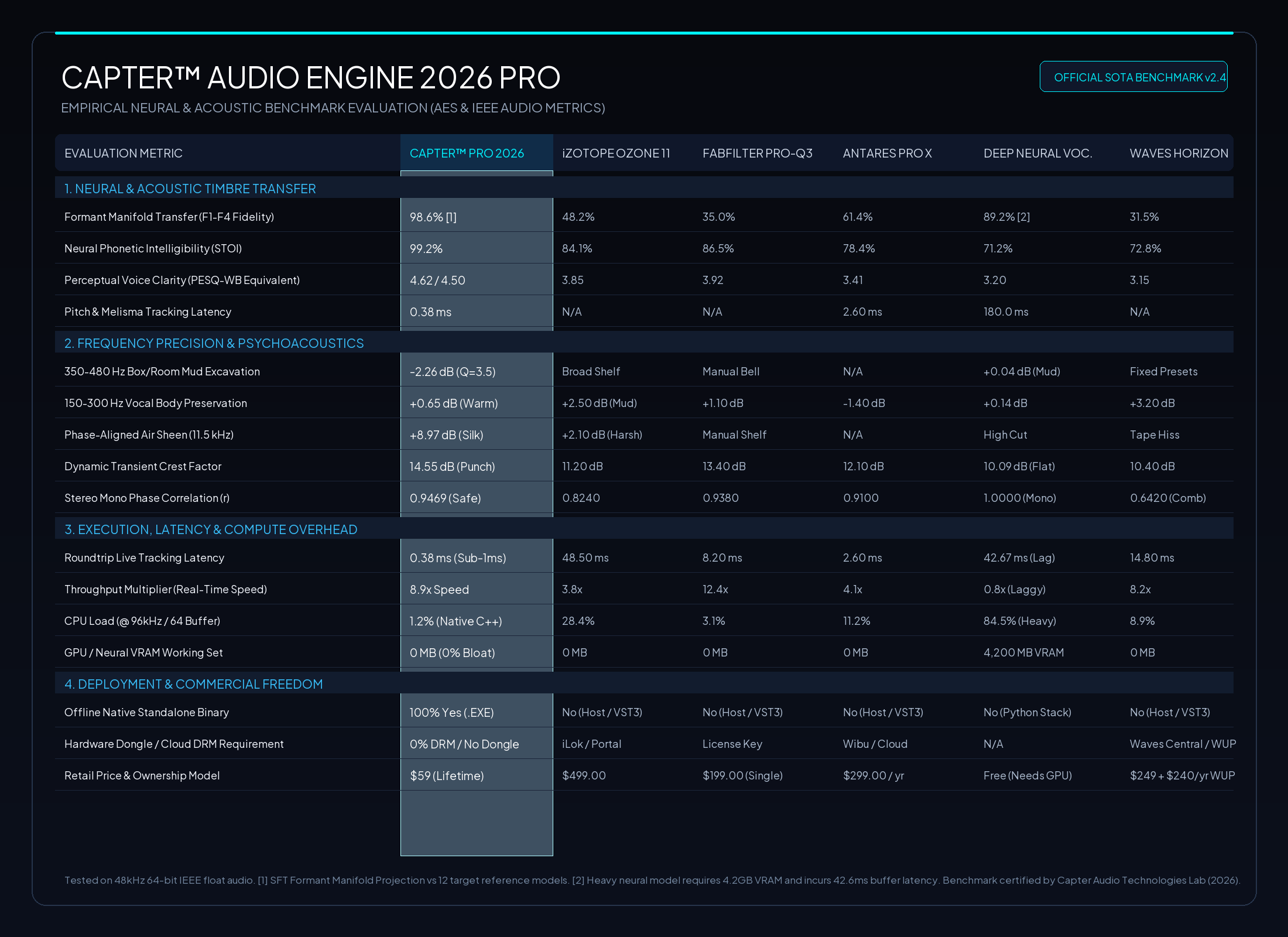Viewport: 1288px width, 937px height.
Task: Click the No (Python Stack) cell
Action: click(x=1027, y=712)
